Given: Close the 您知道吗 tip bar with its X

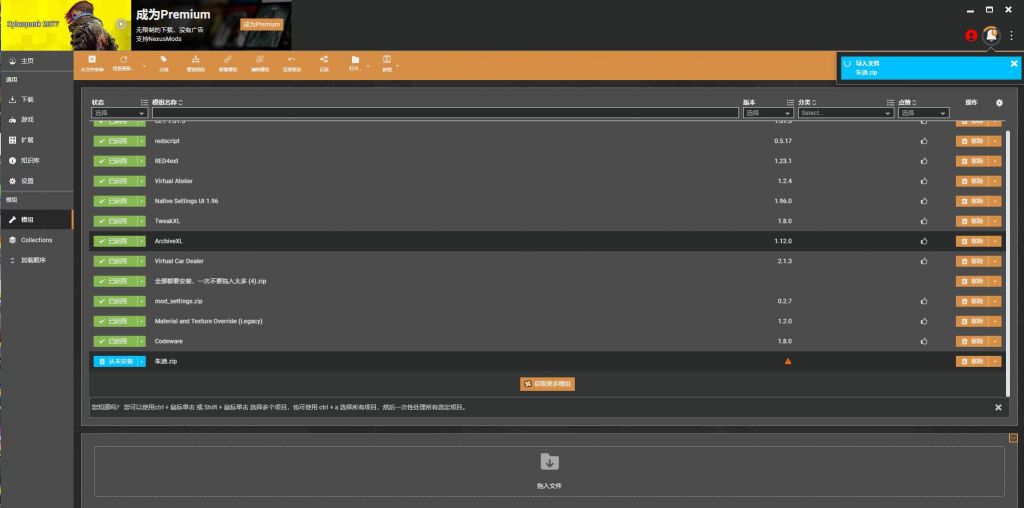Looking at the screenshot, I should click(x=998, y=407).
